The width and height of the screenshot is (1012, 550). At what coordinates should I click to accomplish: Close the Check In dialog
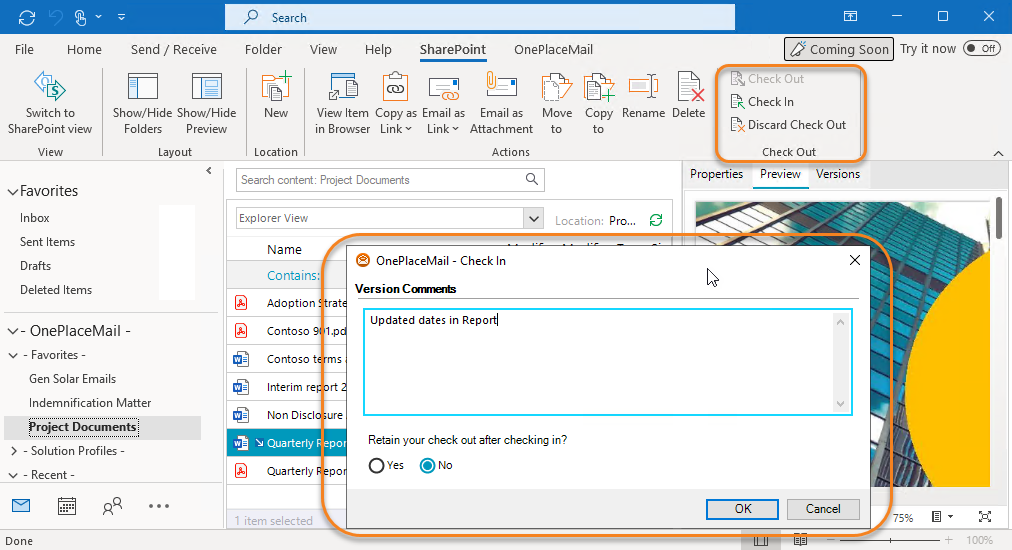point(855,260)
